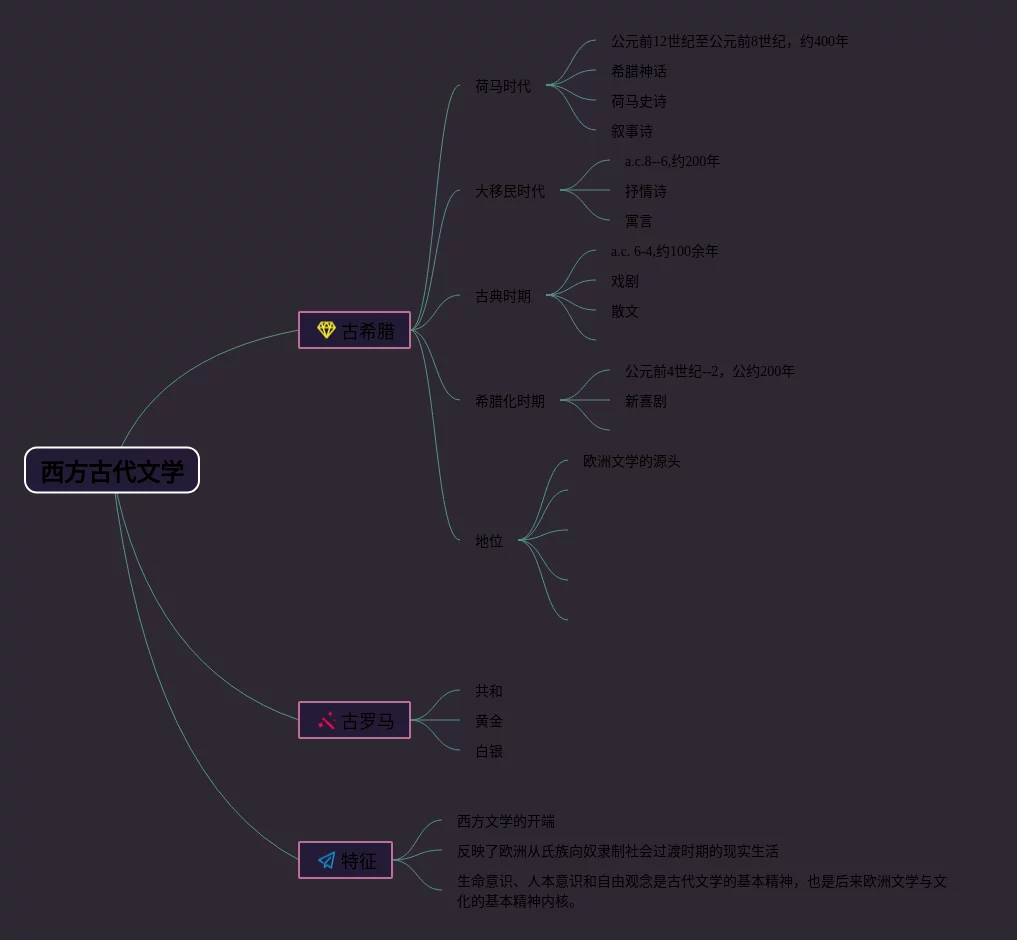Select the 希腊神话 leaf node
The width and height of the screenshot is (1017, 940).
(639, 71)
